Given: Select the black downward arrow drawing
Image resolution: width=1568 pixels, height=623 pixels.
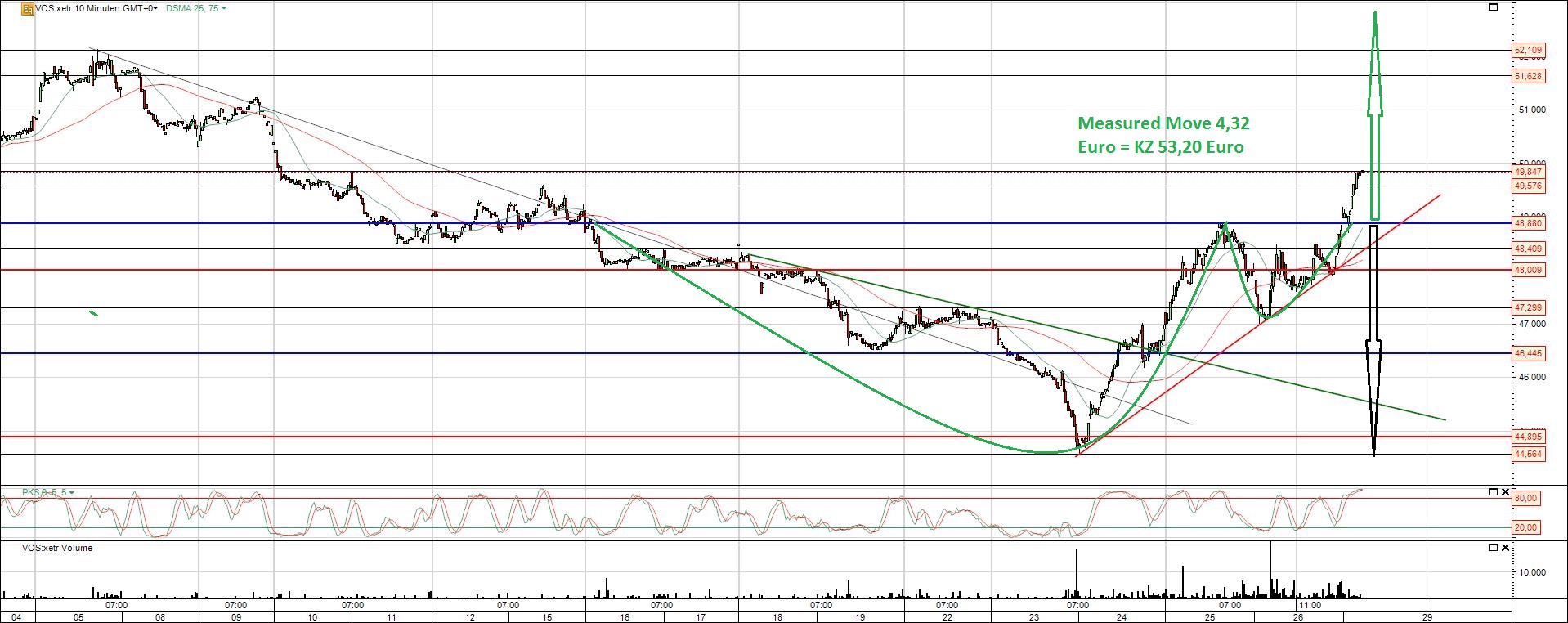Looking at the screenshot, I should (1373, 343).
